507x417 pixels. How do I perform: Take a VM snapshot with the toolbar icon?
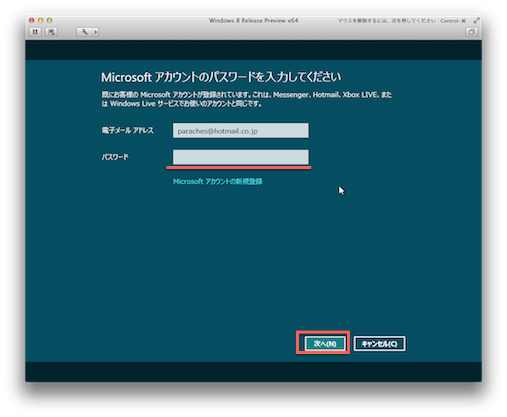[x=51, y=32]
